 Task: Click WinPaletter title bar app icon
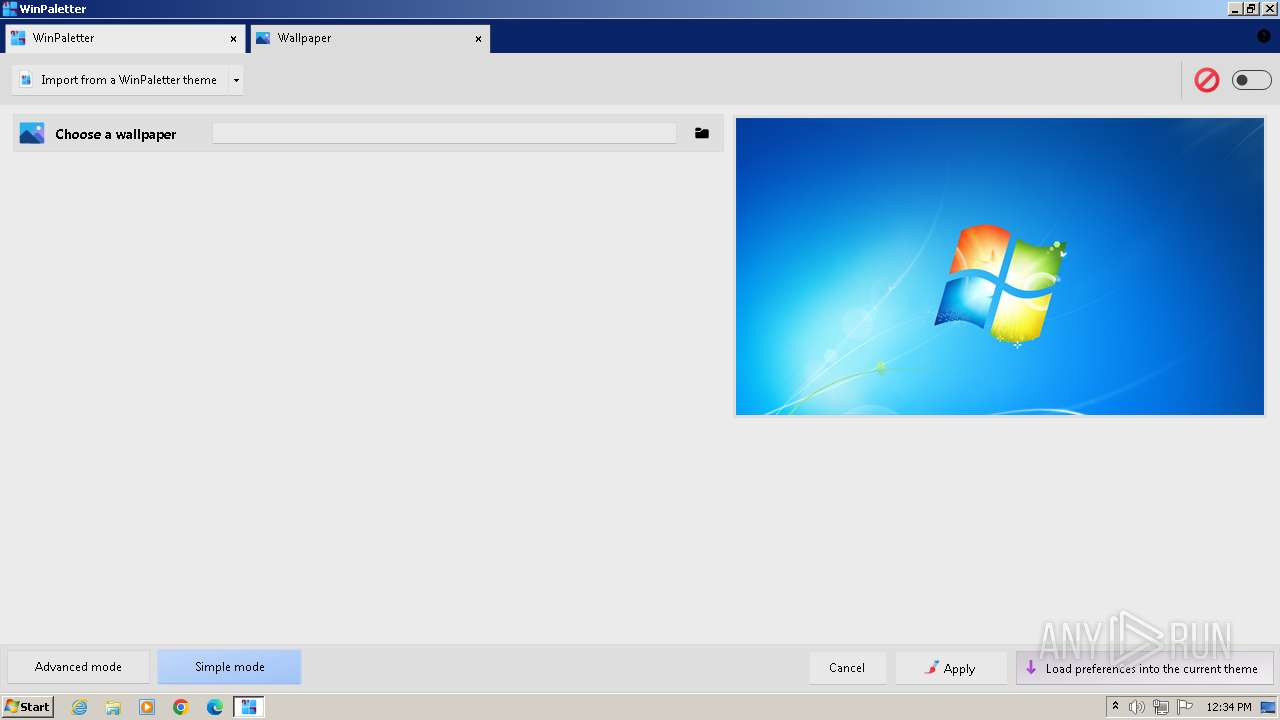(10, 9)
